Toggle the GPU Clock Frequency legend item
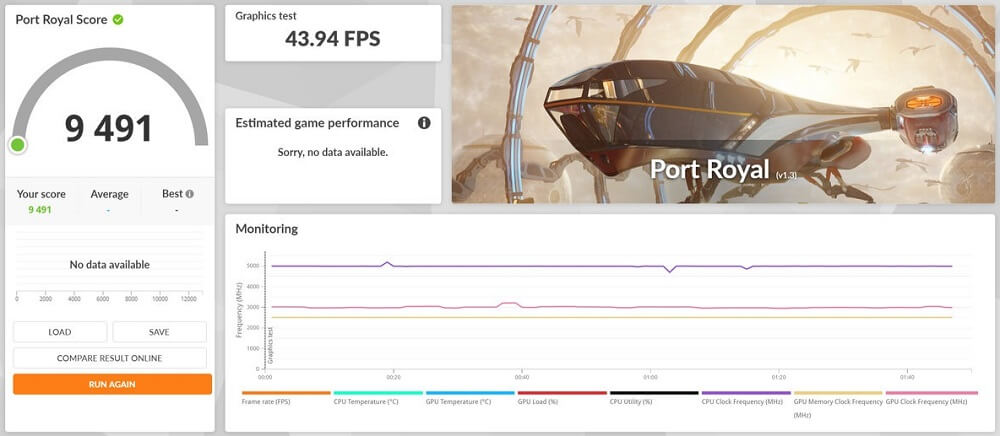This screenshot has height=436, width=1000. pyautogui.click(x=931, y=398)
